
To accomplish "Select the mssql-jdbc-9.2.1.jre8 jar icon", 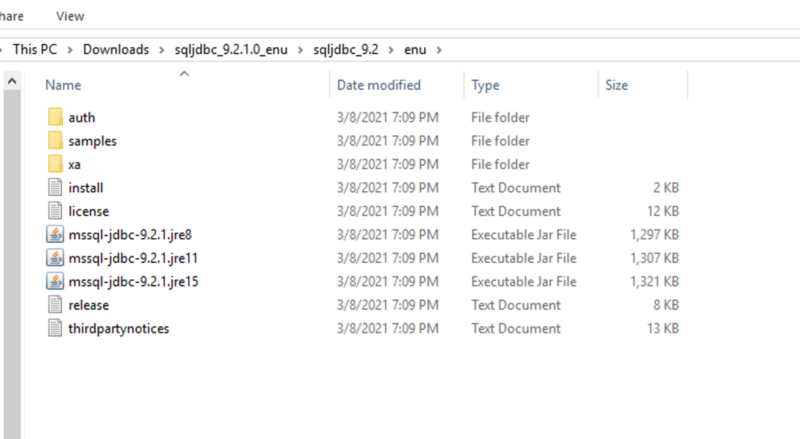I will pos(55,234).
